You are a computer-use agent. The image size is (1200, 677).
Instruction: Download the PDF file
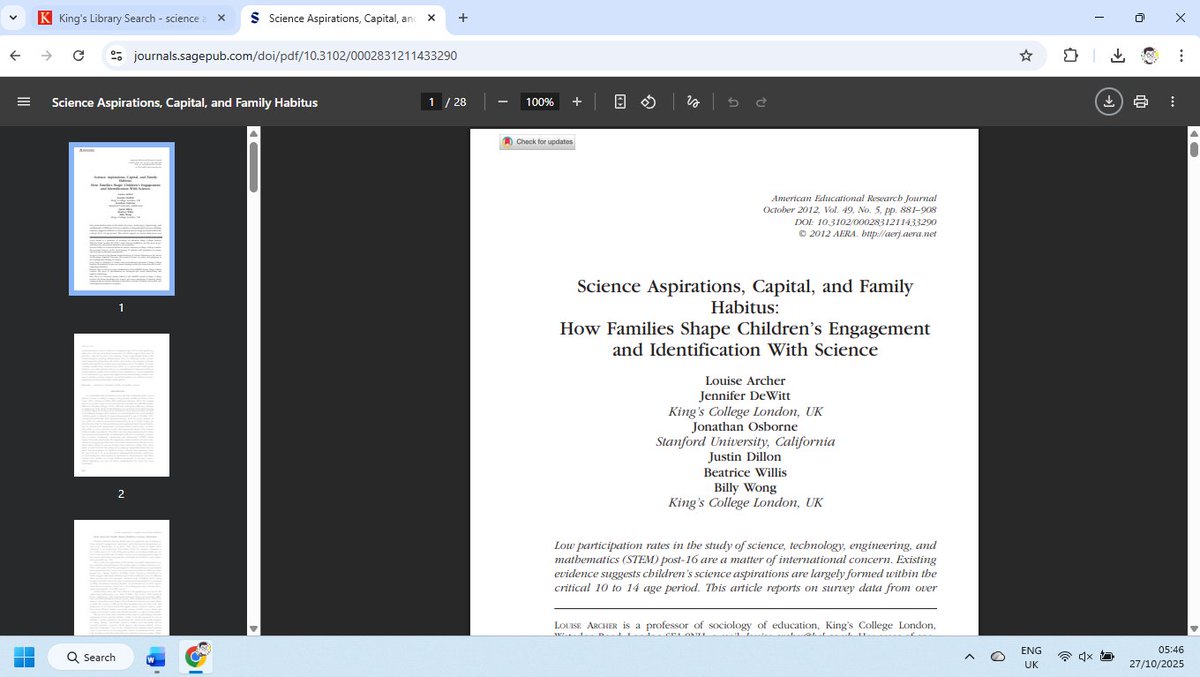(1108, 102)
